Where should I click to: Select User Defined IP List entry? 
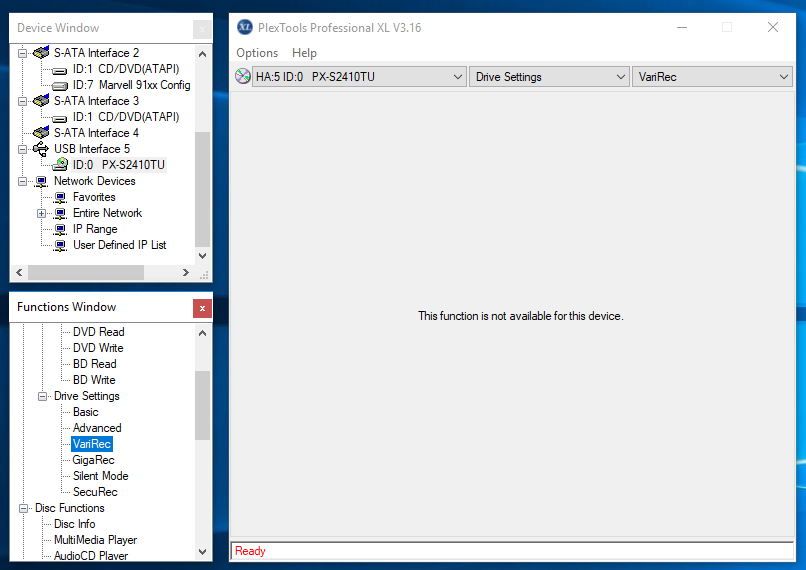pos(119,245)
